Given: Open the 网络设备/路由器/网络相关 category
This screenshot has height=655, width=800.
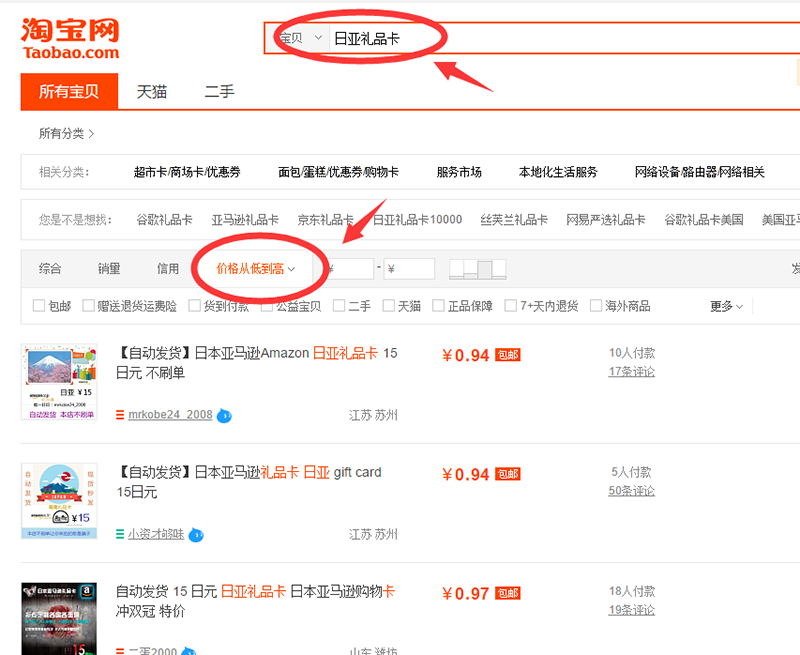Looking at the screenshot, I should pyautogui.click(x=700, y=172).
